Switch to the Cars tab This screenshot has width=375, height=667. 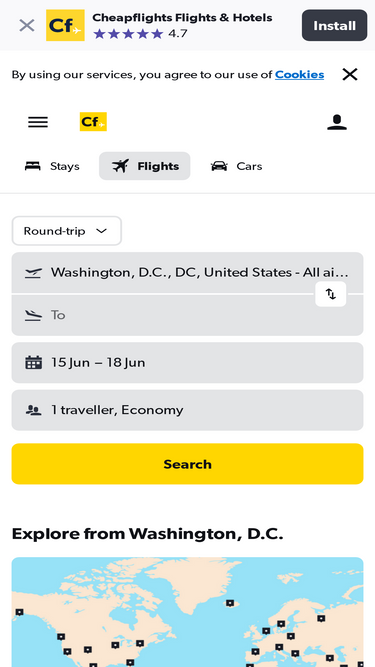tap(236, 166)
